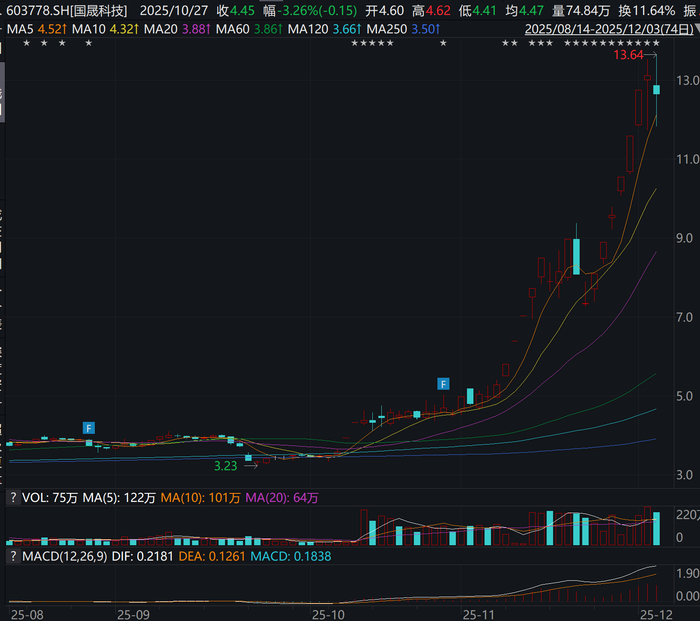Select the MA250 3.50 indicator label
Screen dimensions: 700x621
pyautogui.click(x=404, y=29)
